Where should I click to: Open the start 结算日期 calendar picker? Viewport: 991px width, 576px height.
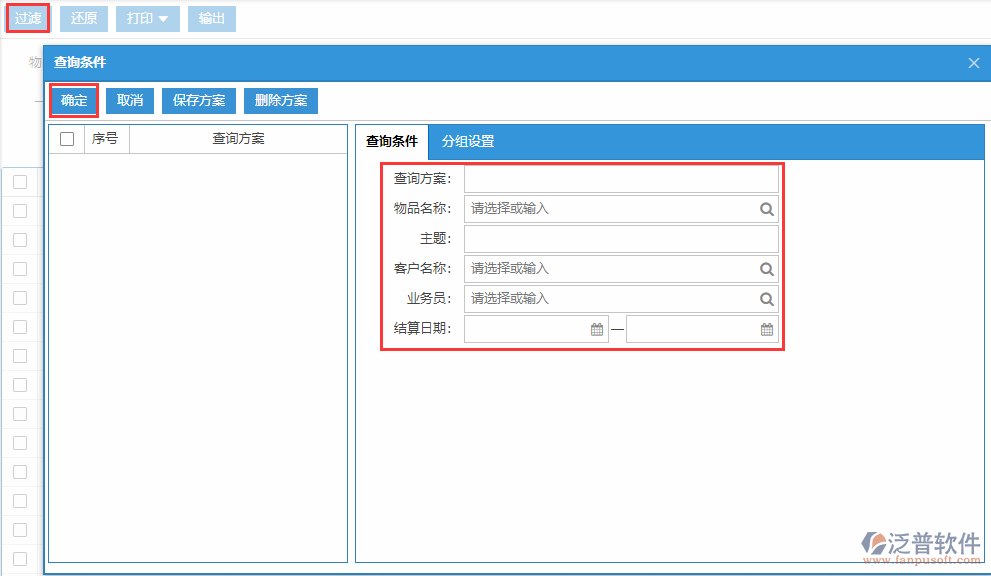pyautogui.click(x=595, y=328)
